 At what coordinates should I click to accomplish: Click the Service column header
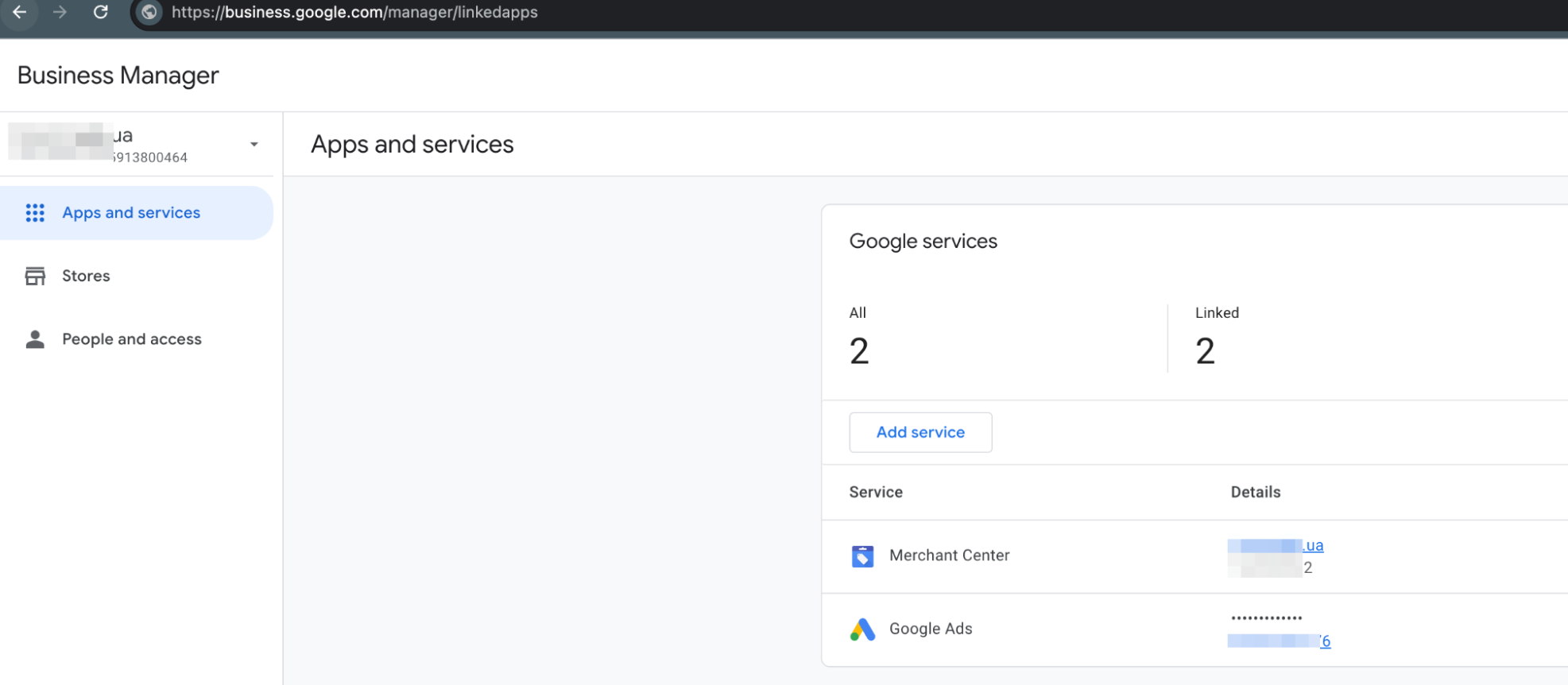click(x=876, y=492)
